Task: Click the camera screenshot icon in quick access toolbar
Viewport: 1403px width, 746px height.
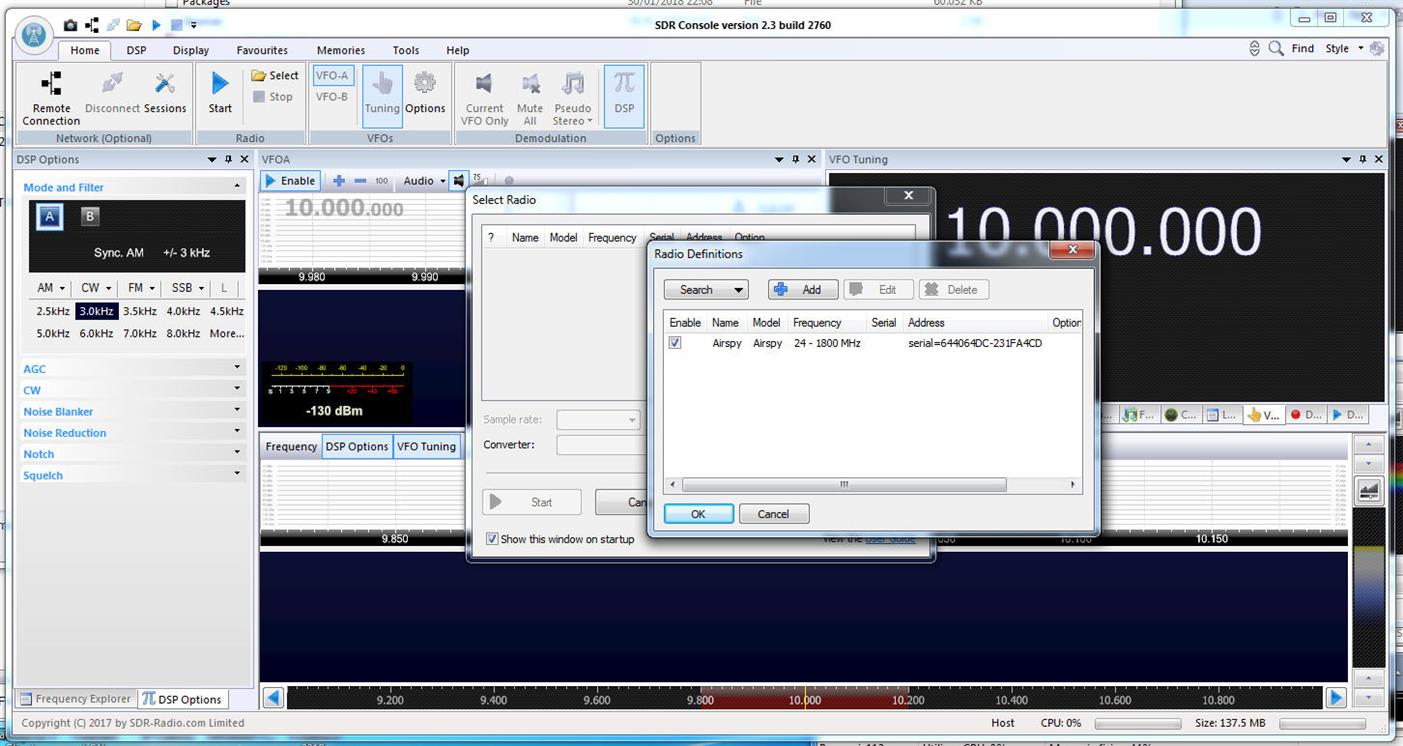Action: (70, 25)
